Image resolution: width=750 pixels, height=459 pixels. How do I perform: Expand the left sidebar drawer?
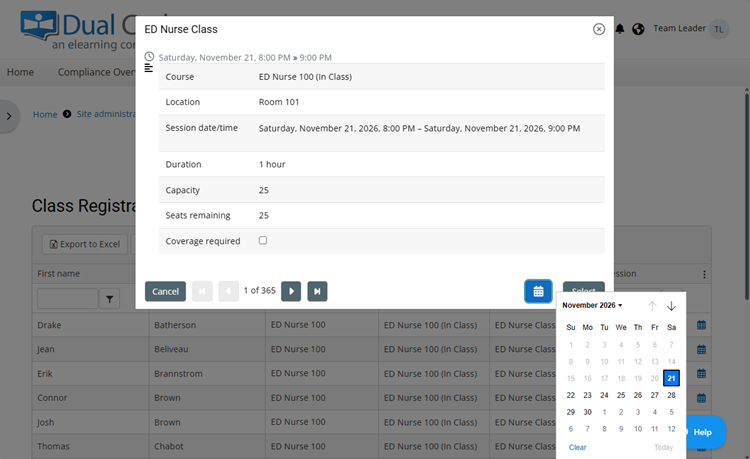click(9, 116)
